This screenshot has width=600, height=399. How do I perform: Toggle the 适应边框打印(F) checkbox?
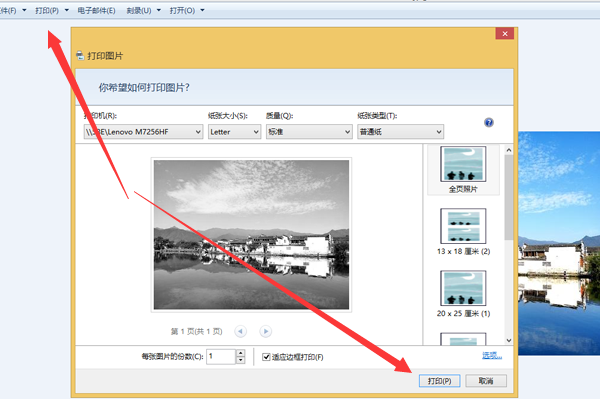point(266,357)
